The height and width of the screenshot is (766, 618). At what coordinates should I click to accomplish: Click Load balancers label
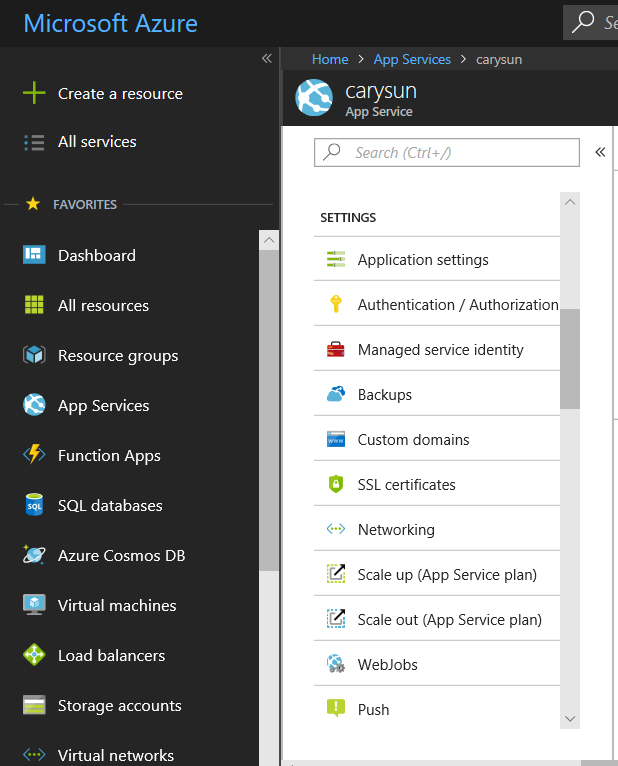111,655
